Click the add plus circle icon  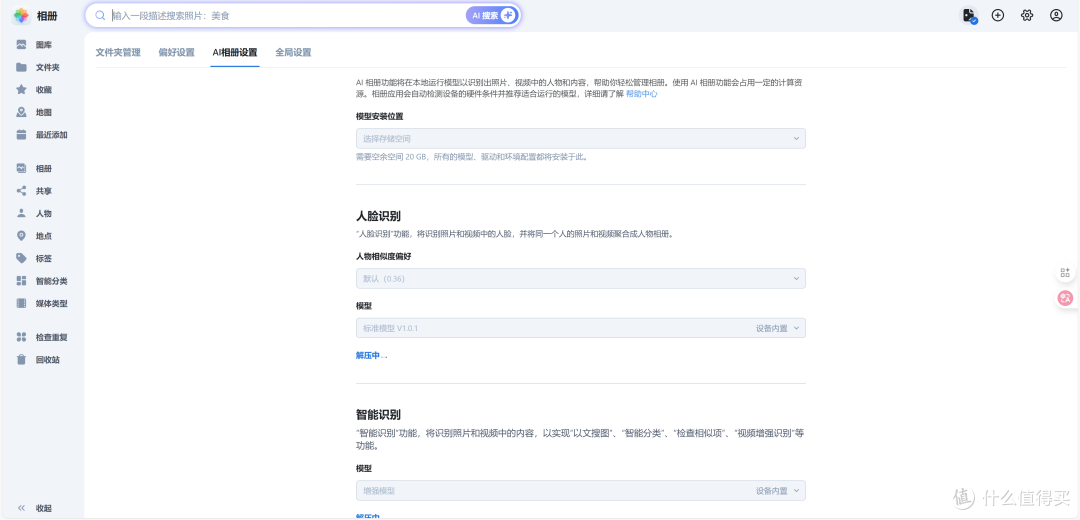pyautogui.click(x=997, y=15)
